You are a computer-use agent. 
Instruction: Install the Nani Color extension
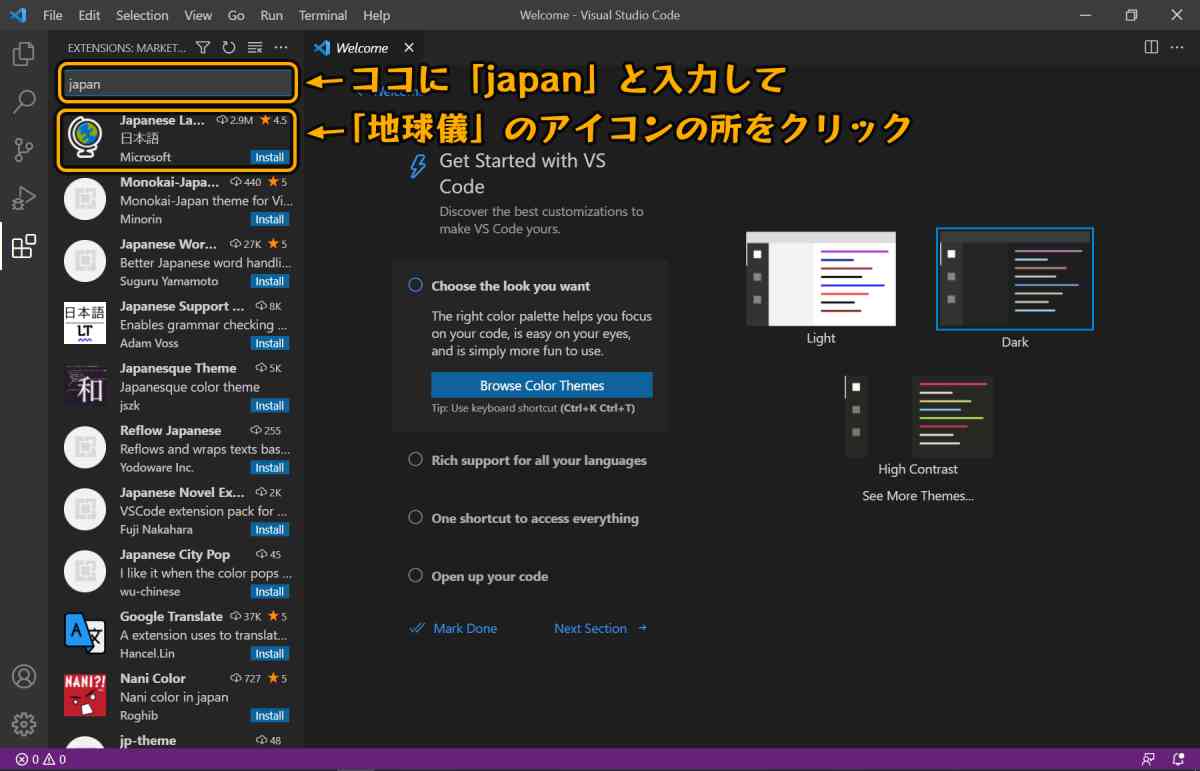tap(270, 715)
